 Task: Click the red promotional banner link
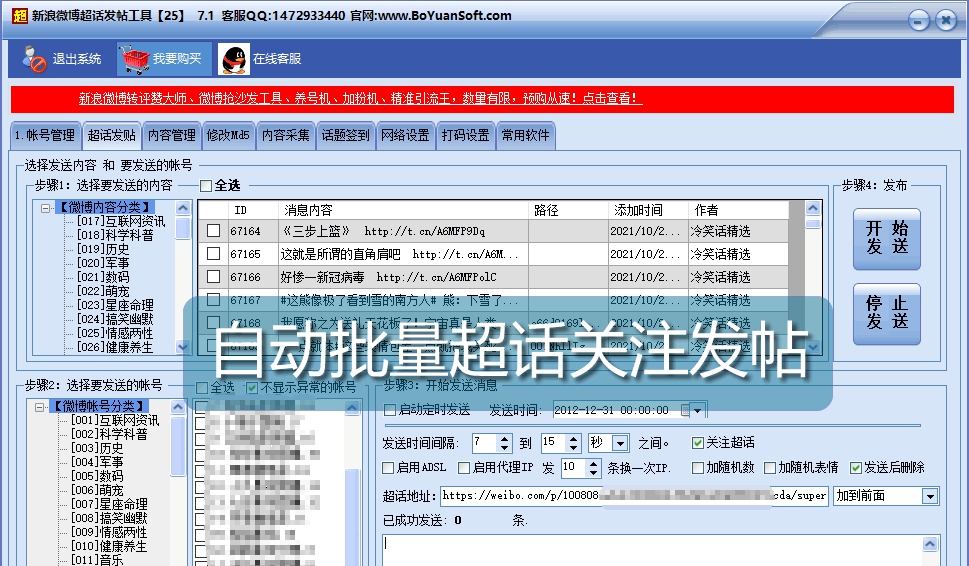point(360,98)
